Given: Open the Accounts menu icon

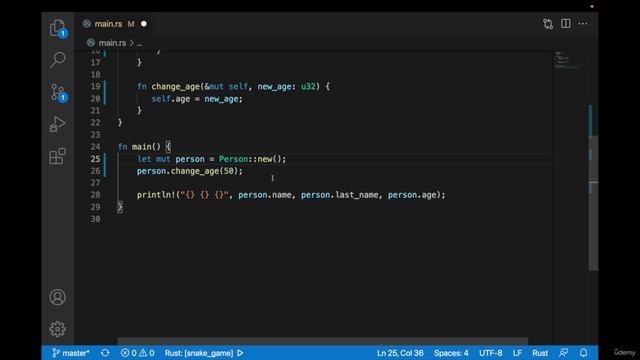Looking at the screenshot, I should [58, 297].
